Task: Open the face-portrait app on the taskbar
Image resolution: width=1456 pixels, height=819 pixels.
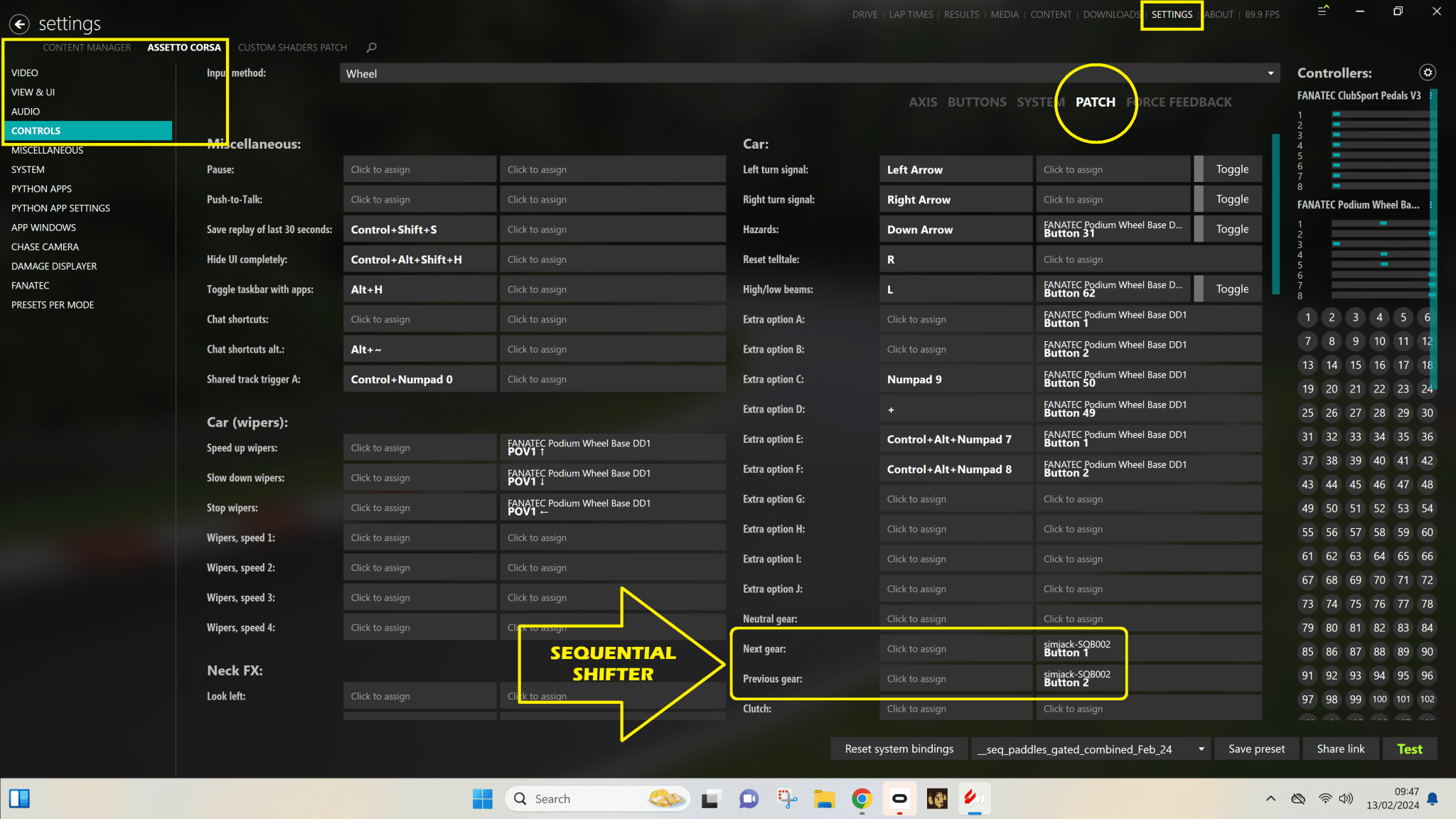Action: (x=937, y=799)
